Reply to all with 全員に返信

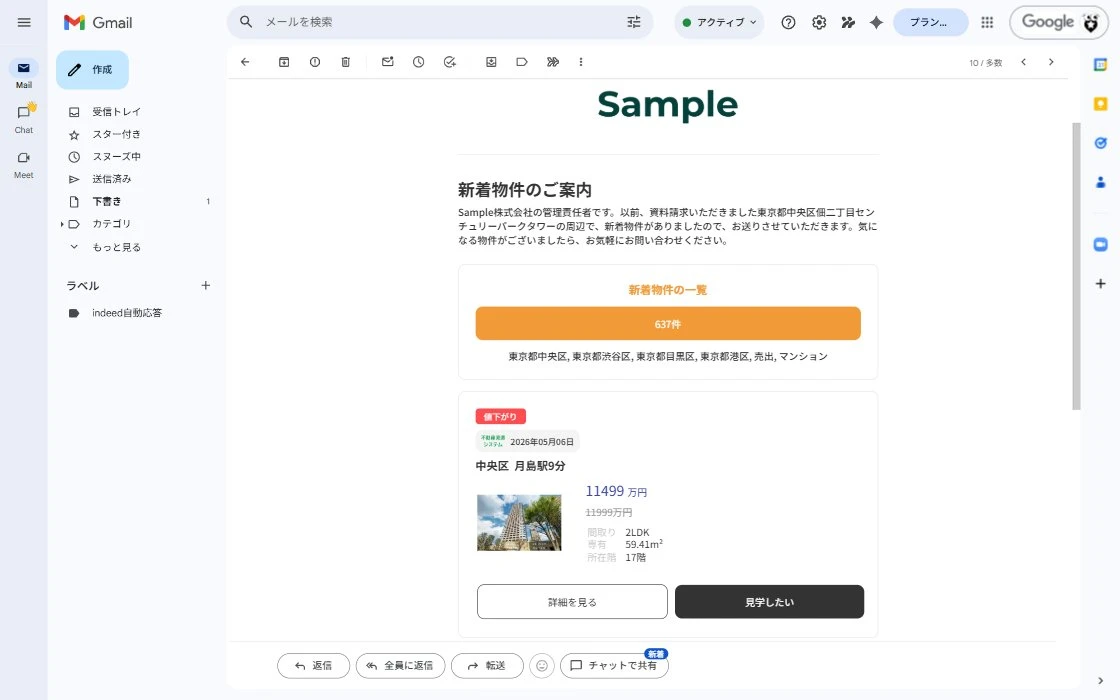pos(401,666)
